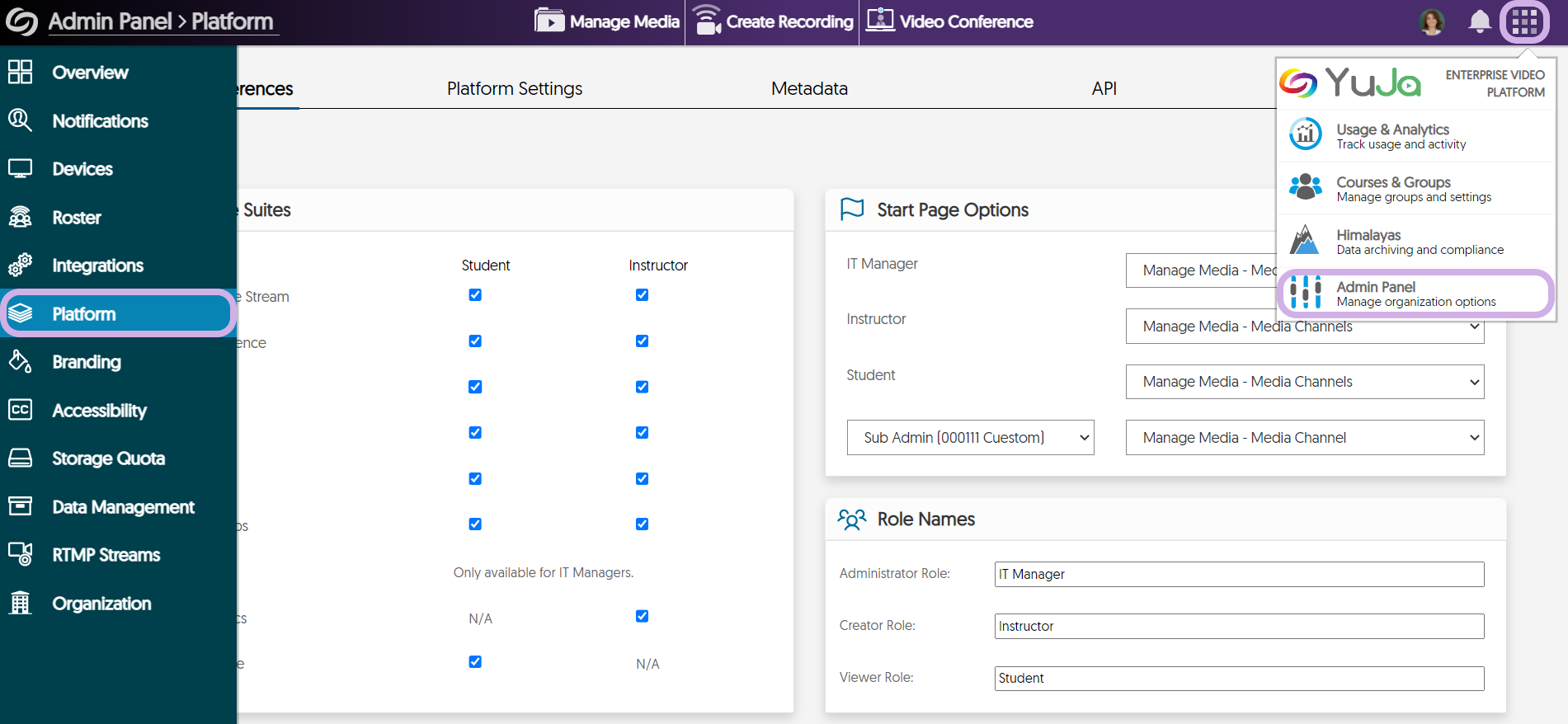Go to Branding in the sidebar

[x=86, y=362]
